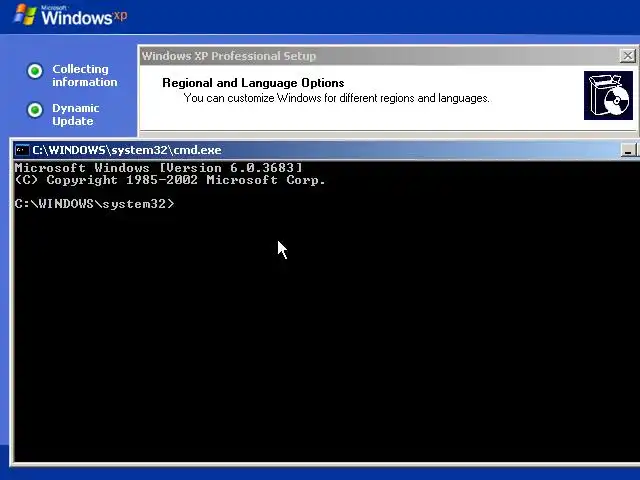Click the Copyright 1985-2002 Microsoft Corp. line
Image resolution: width=640 pixels, height=480 pixels.
pyautogui.click(x=170, y=180)
